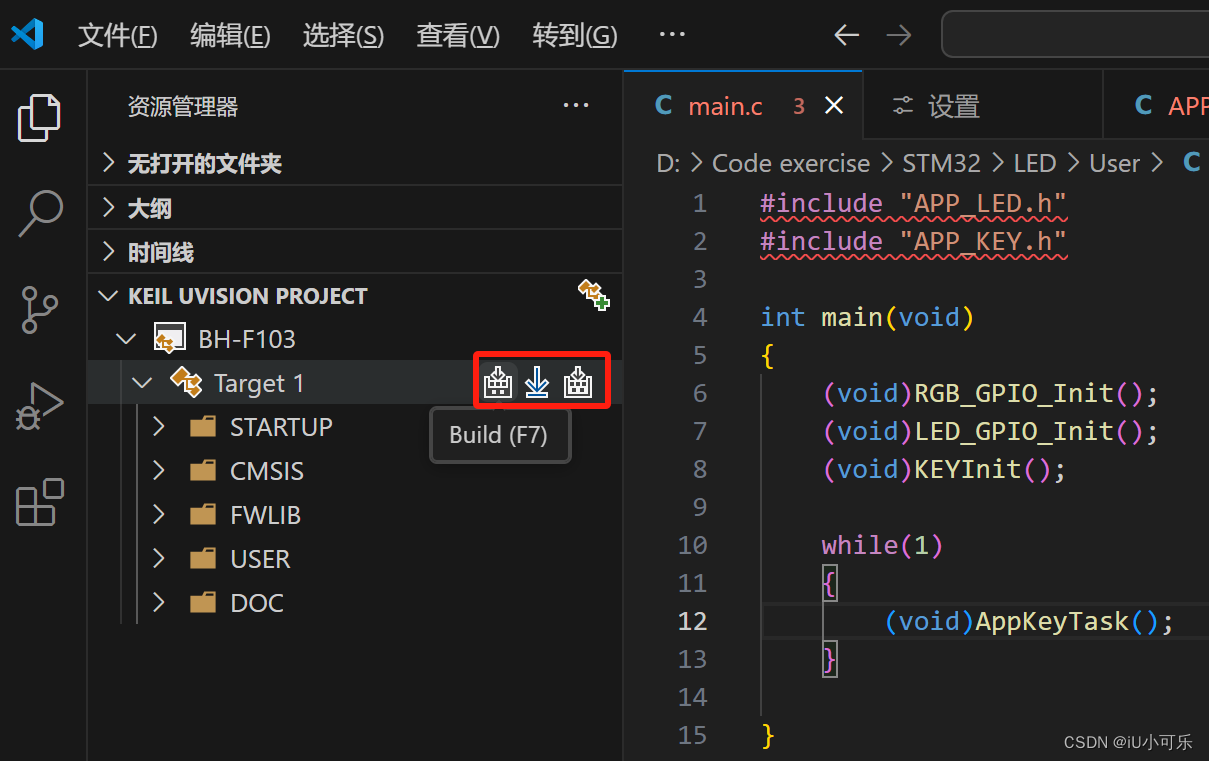
Task: Open the Explorer view in activity bar
Action: (x=40, y=118)
